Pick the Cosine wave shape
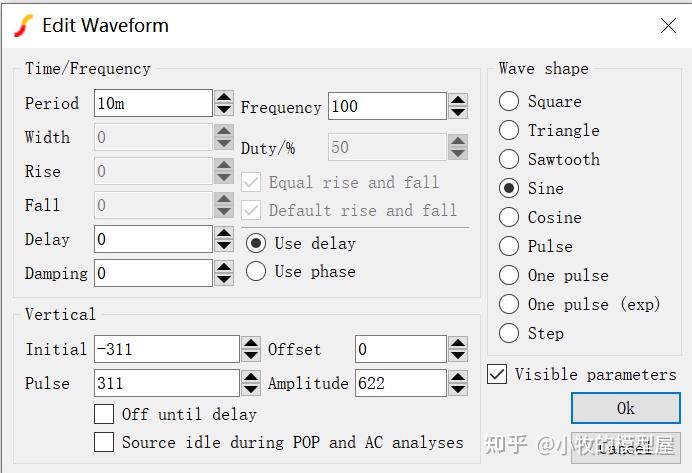The height and width of the screenshot is (473, 692). (509, 217)
